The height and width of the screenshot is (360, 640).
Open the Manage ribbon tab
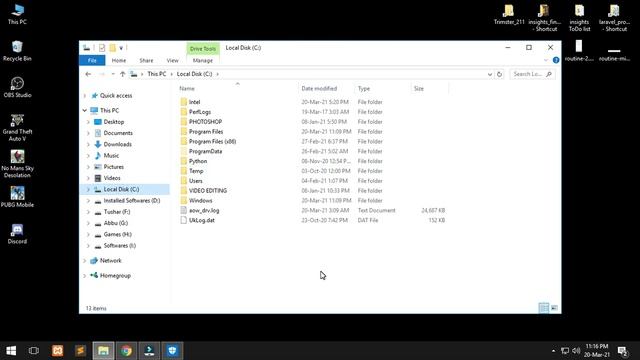pyautogui.click(x=203, y=60)
